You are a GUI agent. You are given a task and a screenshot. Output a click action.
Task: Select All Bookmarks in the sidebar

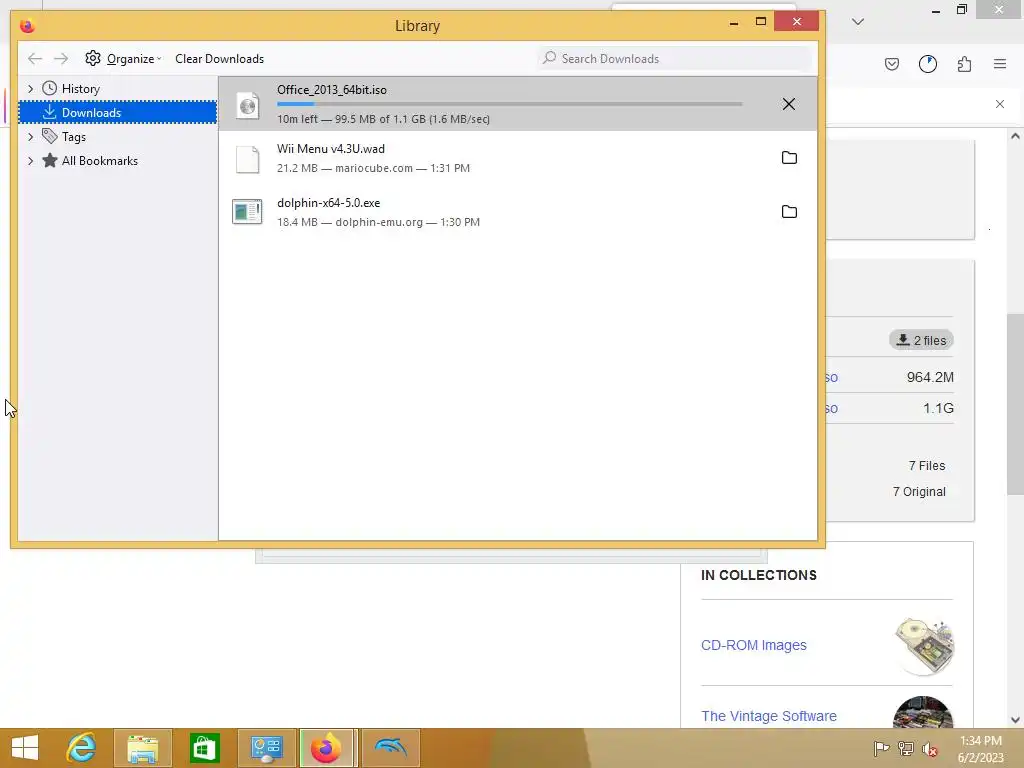(99, 161)
